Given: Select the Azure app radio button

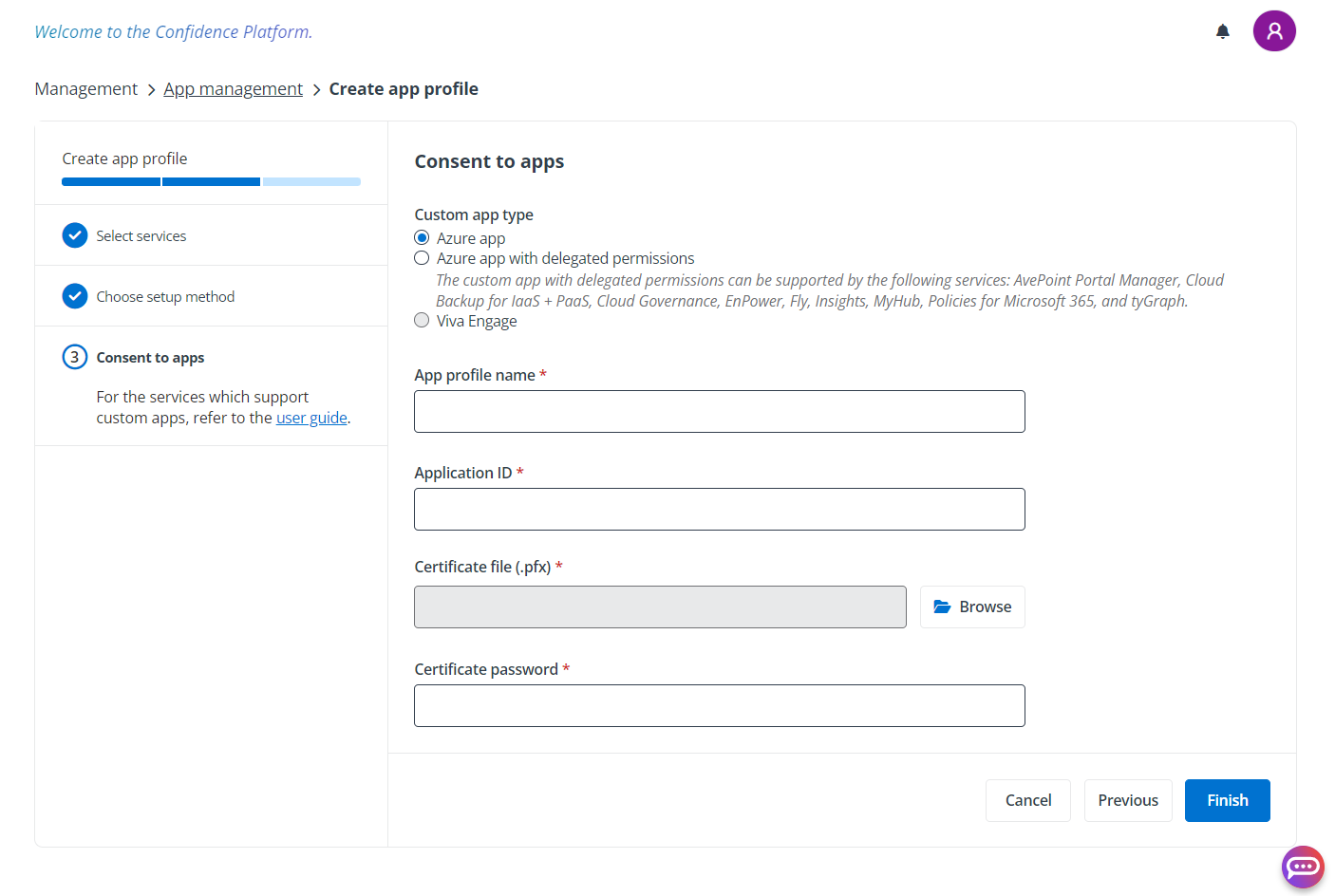Looking at the screenshot, I should pyautogui.click(x=422, y=237).
